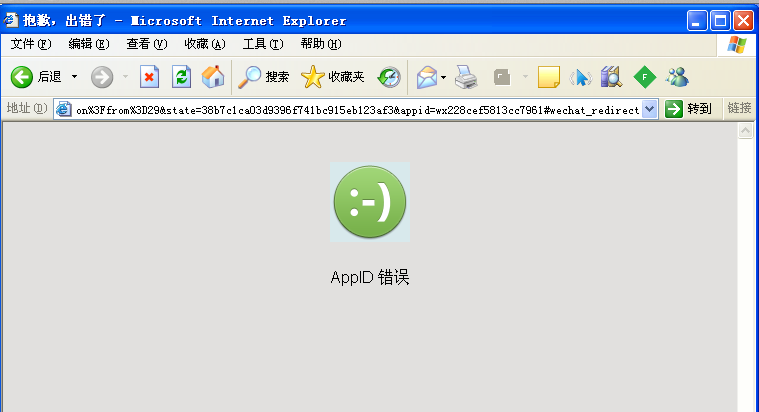Open the research books magnifier icon
This screenshot has height=412, width=759.
tap(611, 77)
